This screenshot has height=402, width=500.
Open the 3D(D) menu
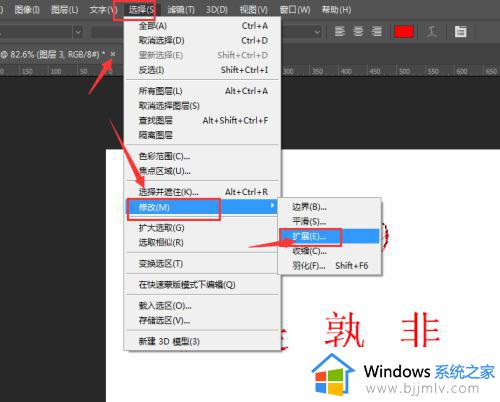217,10
